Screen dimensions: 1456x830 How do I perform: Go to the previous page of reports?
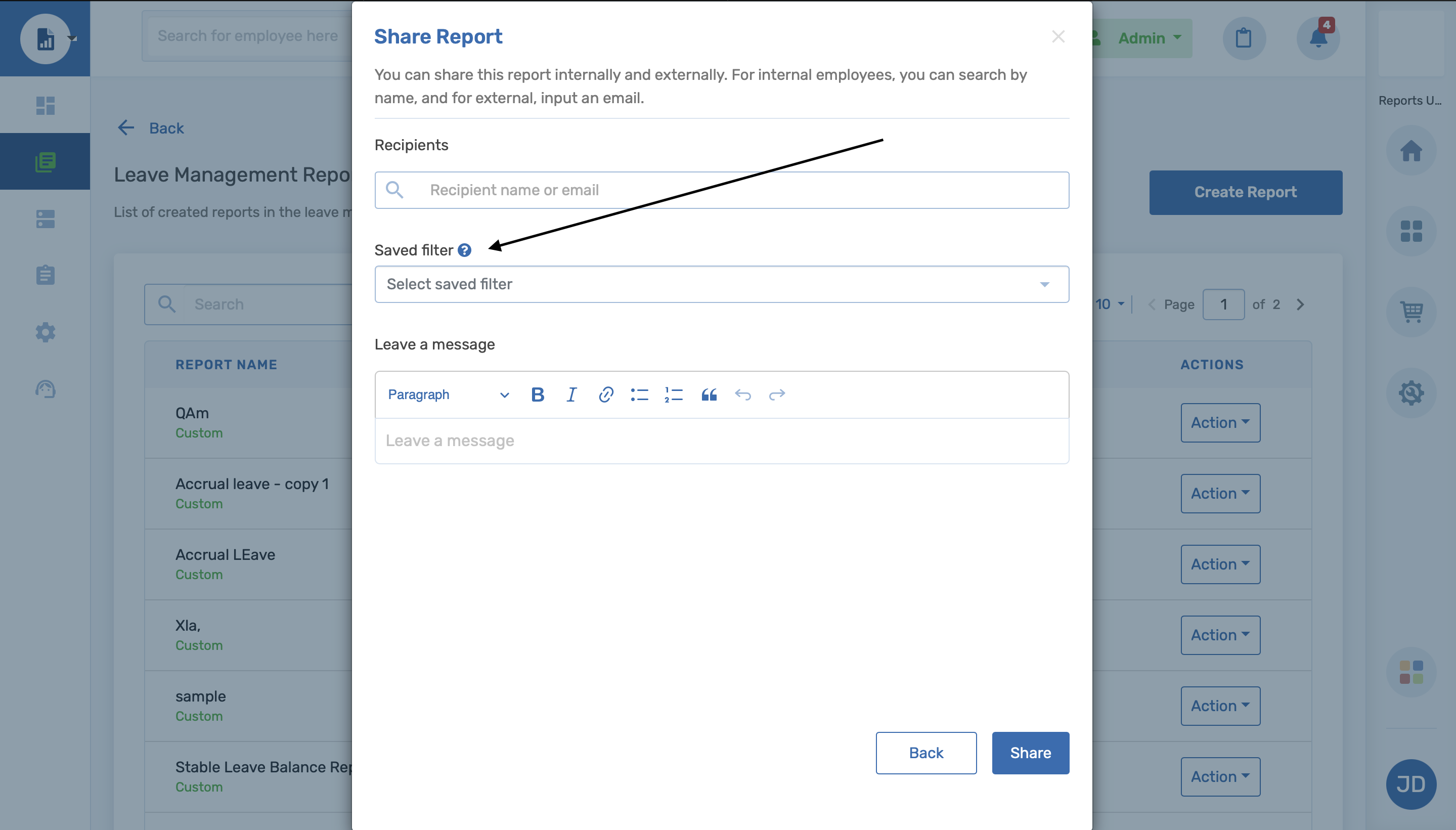click(1152, 304)
